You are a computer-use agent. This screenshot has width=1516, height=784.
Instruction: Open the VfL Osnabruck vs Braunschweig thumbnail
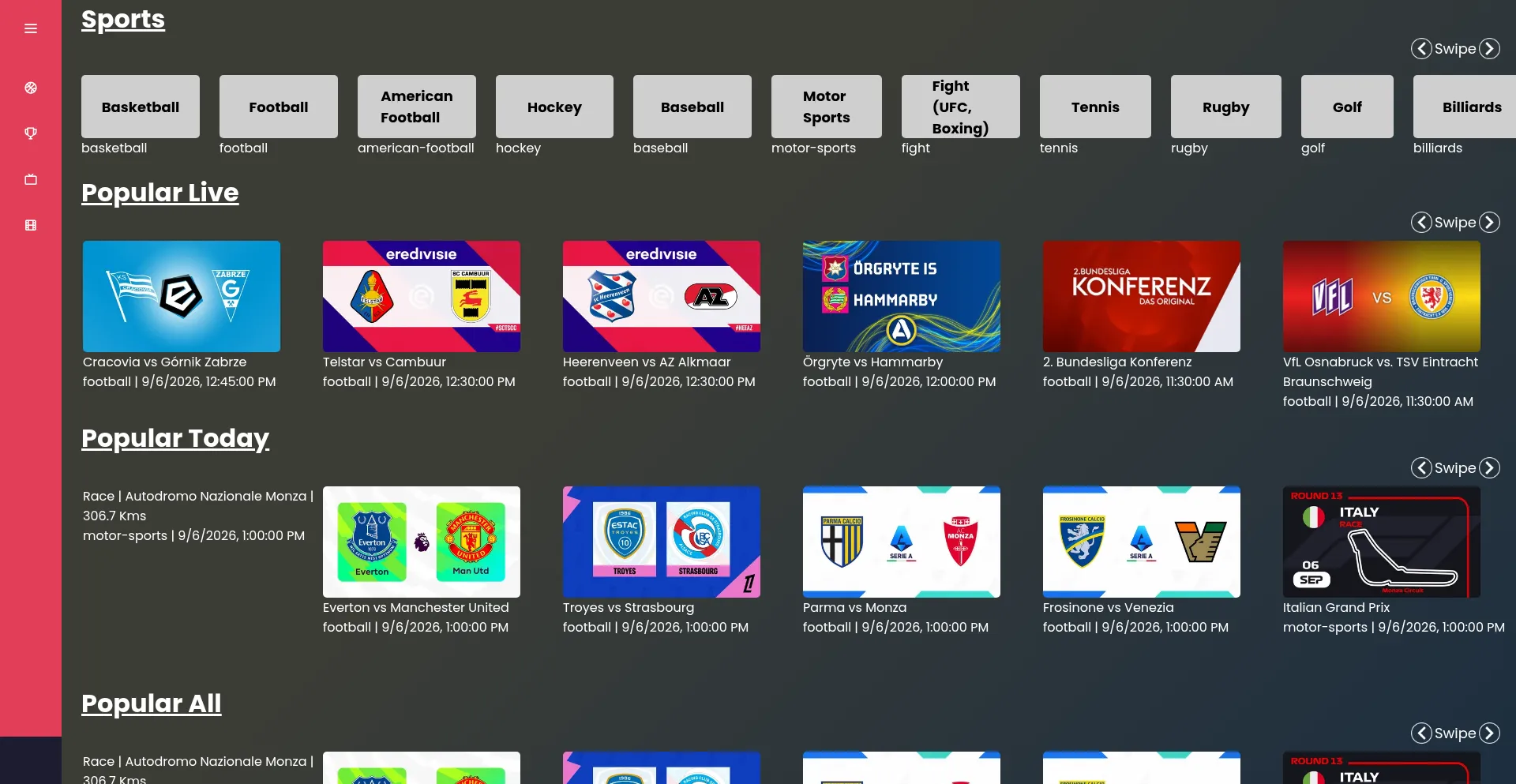click(1382, 296)
